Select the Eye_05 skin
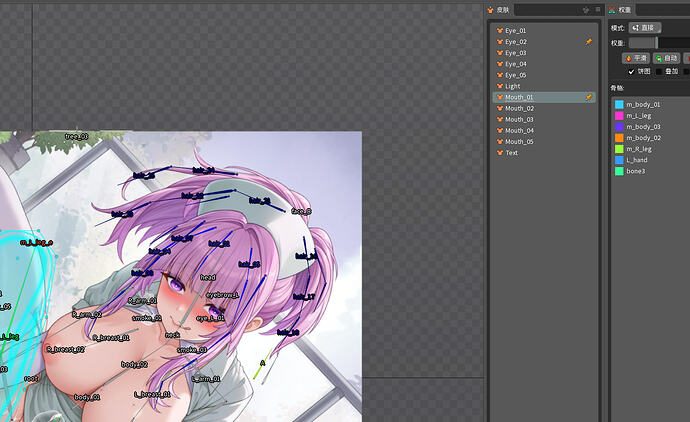This screenshot has width=690, height=422. (544, 75)
